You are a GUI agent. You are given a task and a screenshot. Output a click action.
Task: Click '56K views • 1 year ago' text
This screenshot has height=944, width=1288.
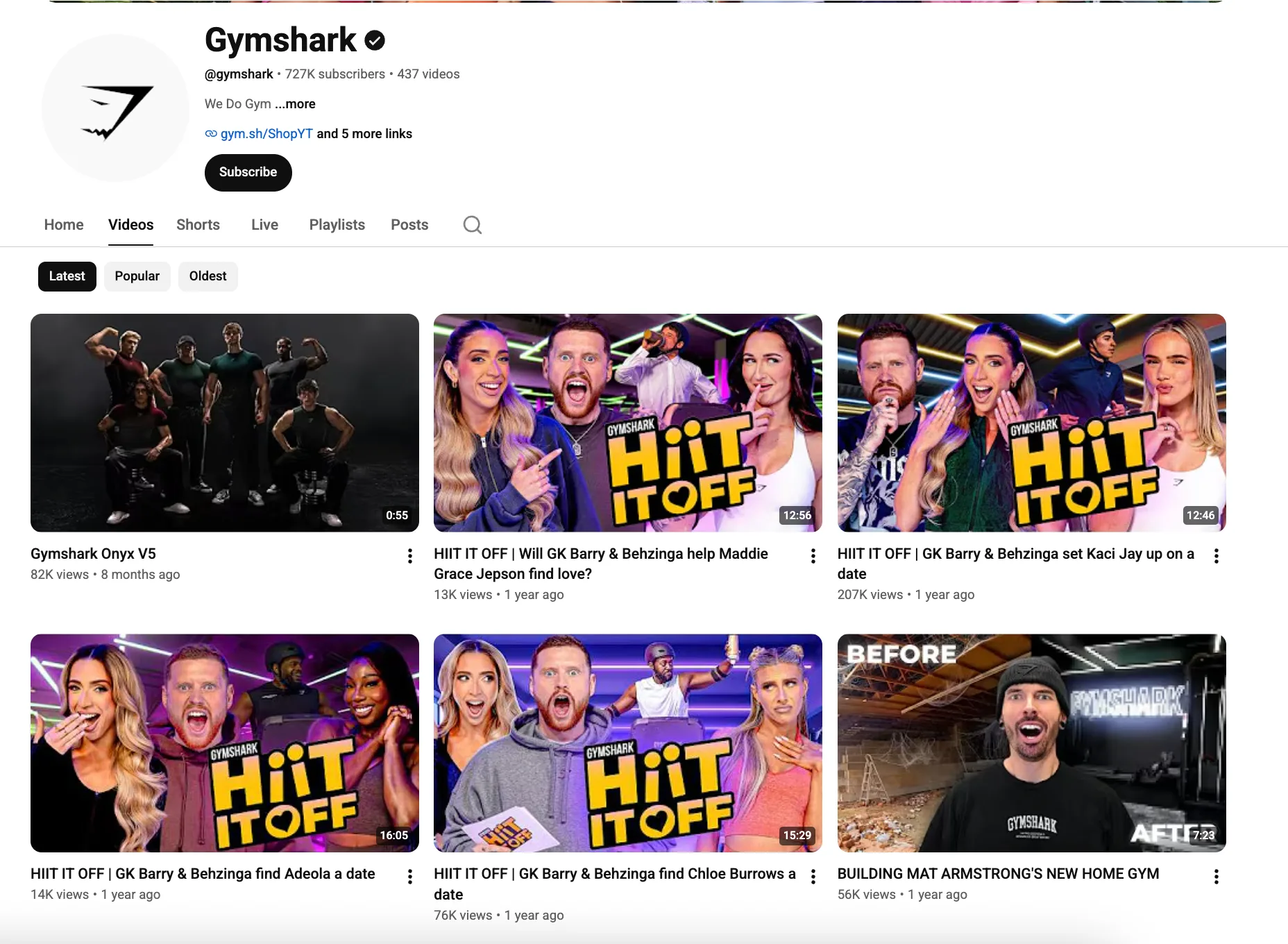pos(902,895)
